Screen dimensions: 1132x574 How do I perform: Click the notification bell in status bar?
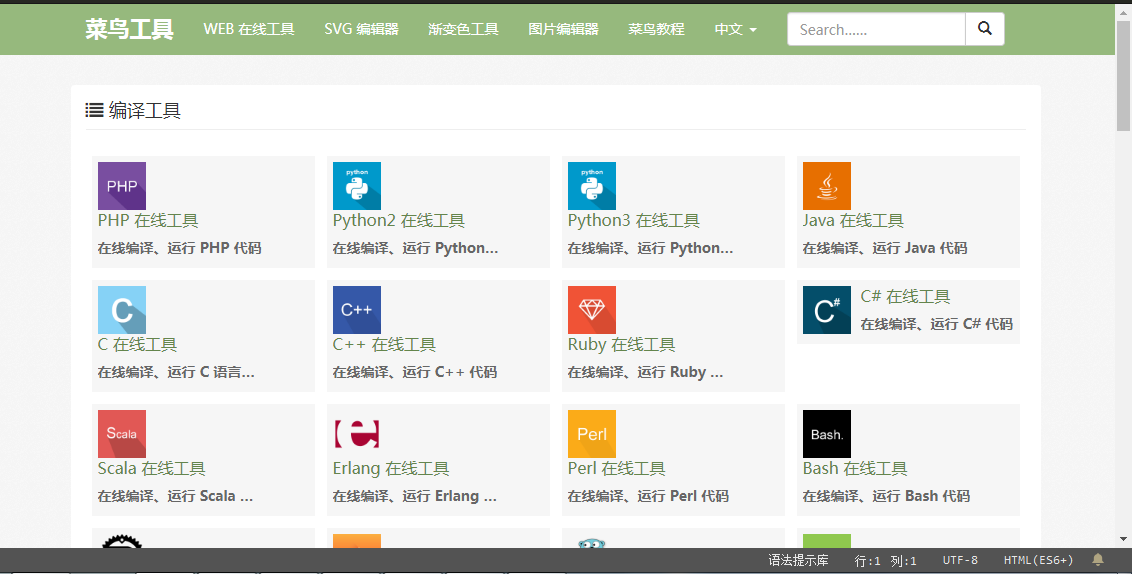click(1098, 560)
